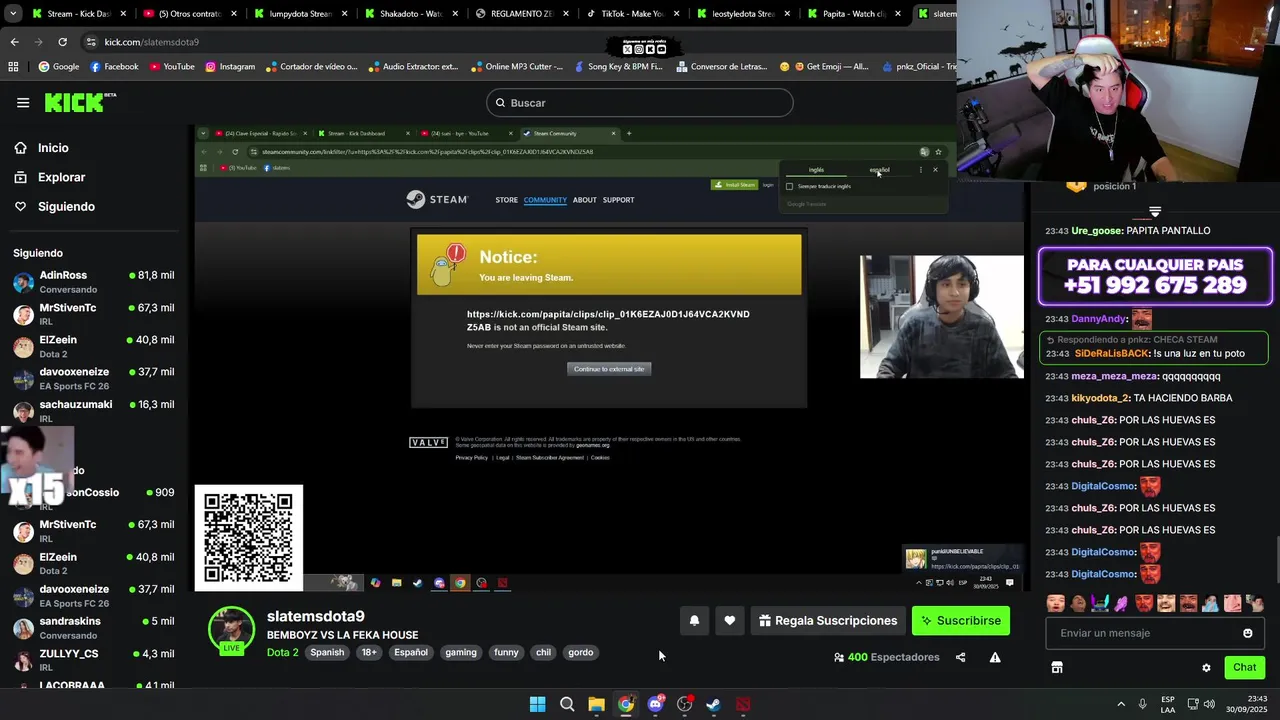This screenshot has height=720, width=1280.
Task: Click the Suscribirse button
Action: click(961, 621)
